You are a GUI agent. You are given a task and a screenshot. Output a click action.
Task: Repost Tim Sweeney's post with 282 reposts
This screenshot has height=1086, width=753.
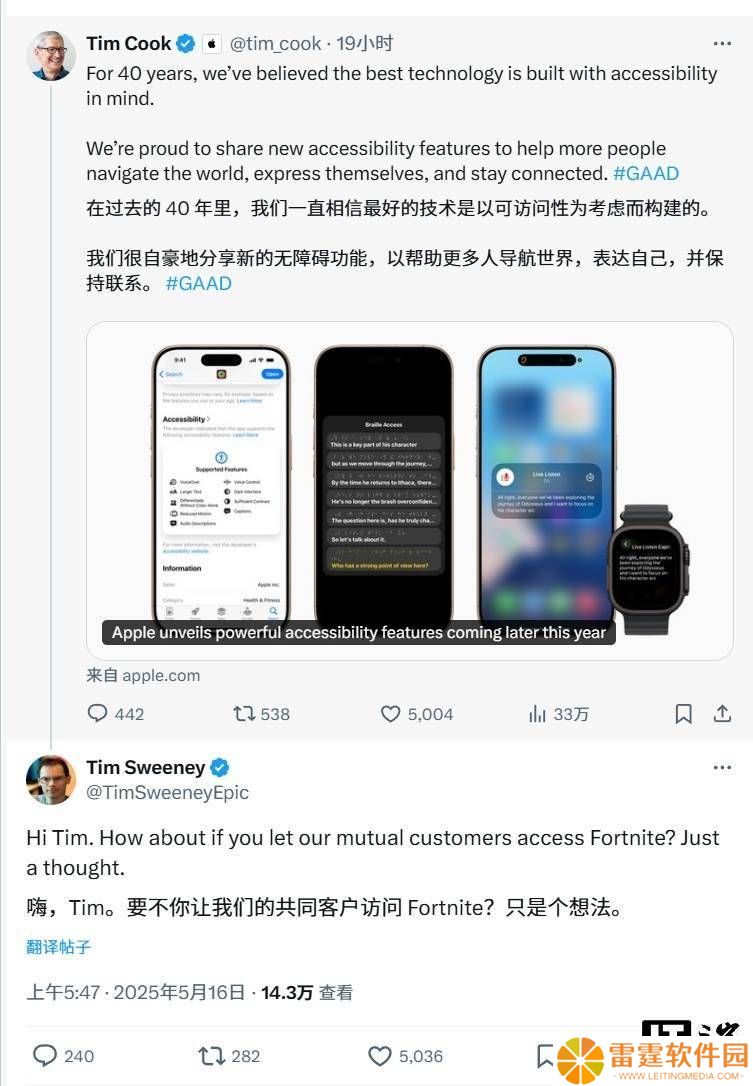(x=211, y=1056)
